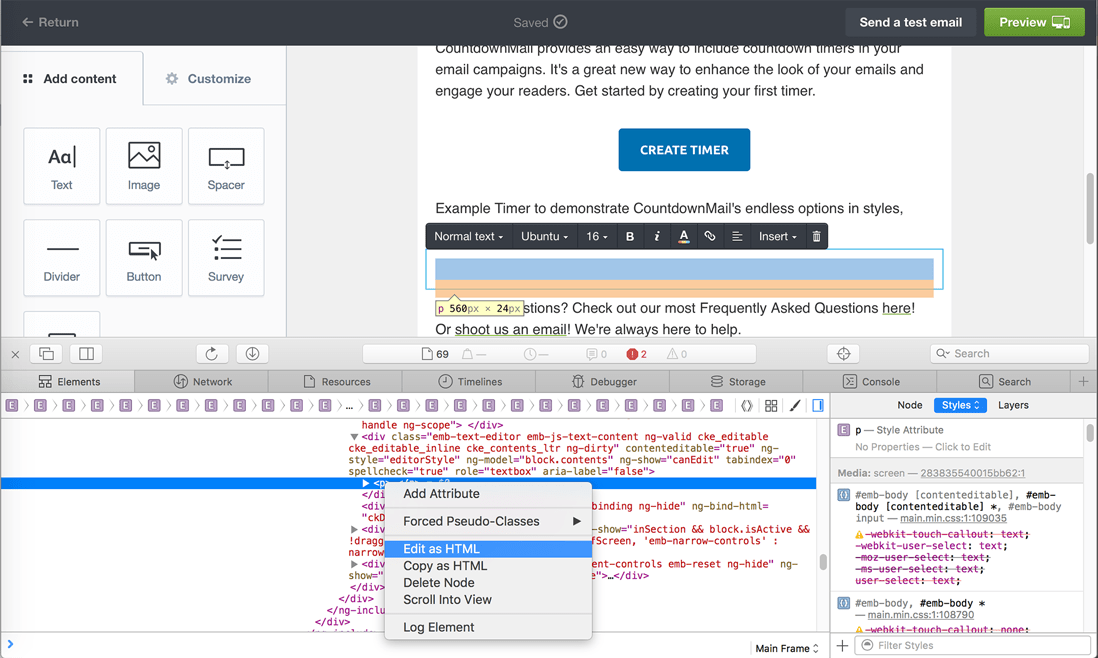This screenshot has height=658, width=1098.
Task: Toggle the layout grid icon in DOM bar
Action: pyautogui.click(x=771, y=405)
